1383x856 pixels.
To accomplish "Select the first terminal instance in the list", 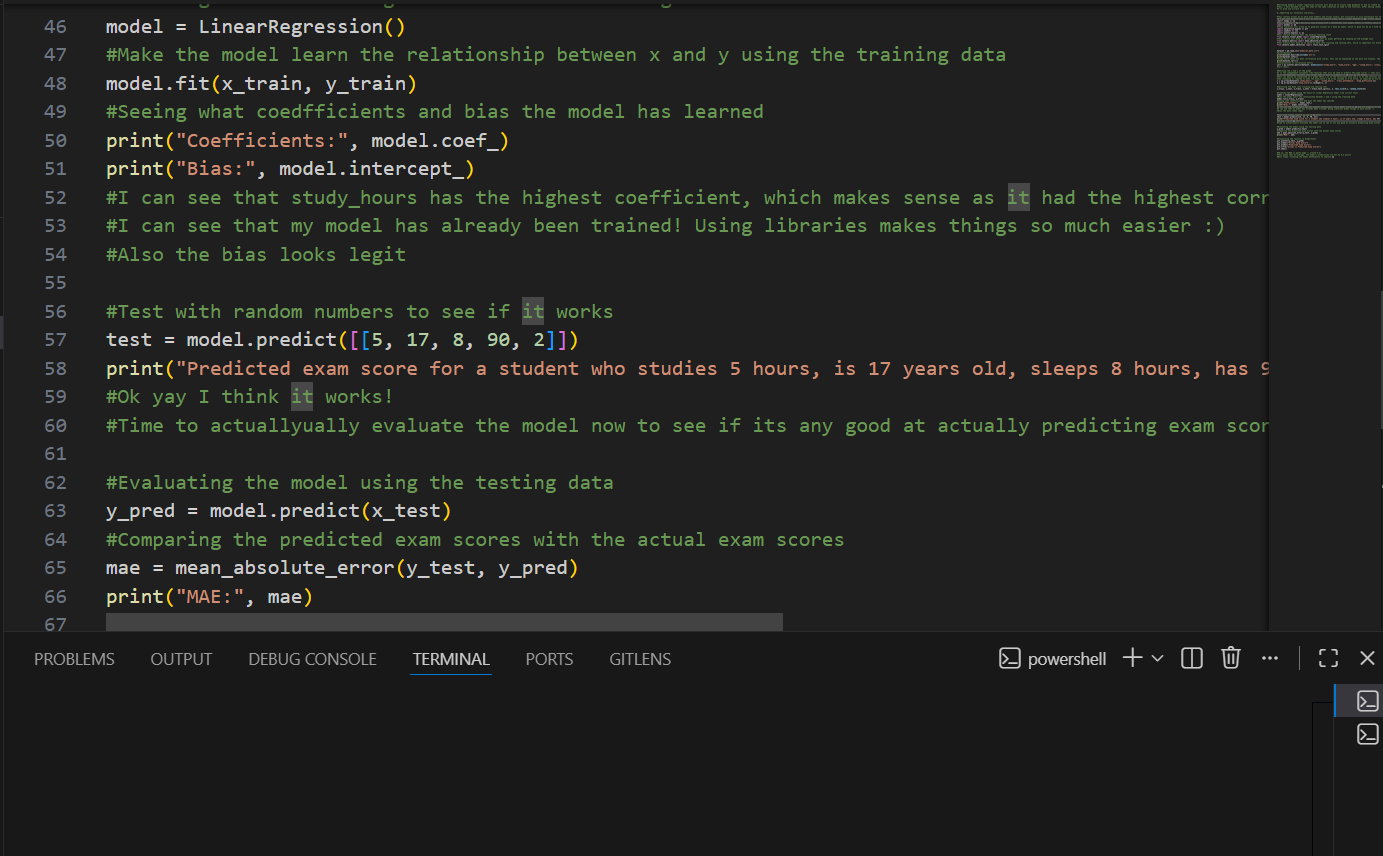I will coord(1367,701).
